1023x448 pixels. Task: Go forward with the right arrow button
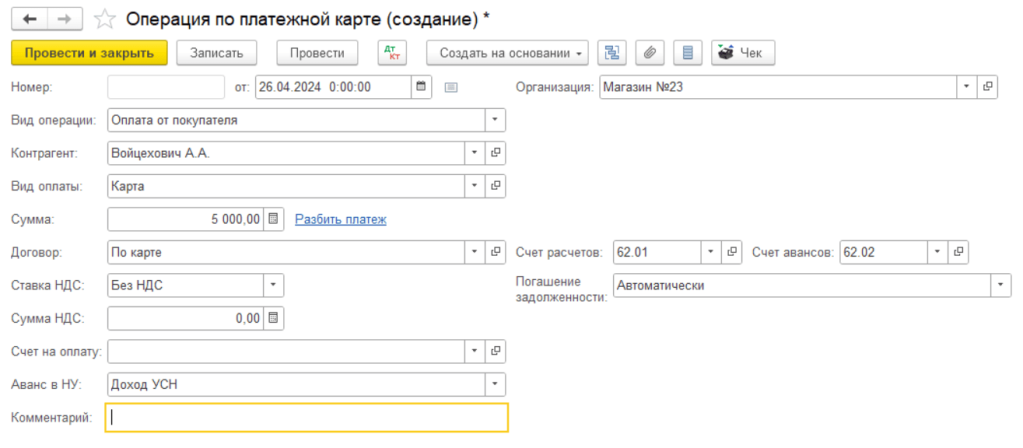pos(65,20)
